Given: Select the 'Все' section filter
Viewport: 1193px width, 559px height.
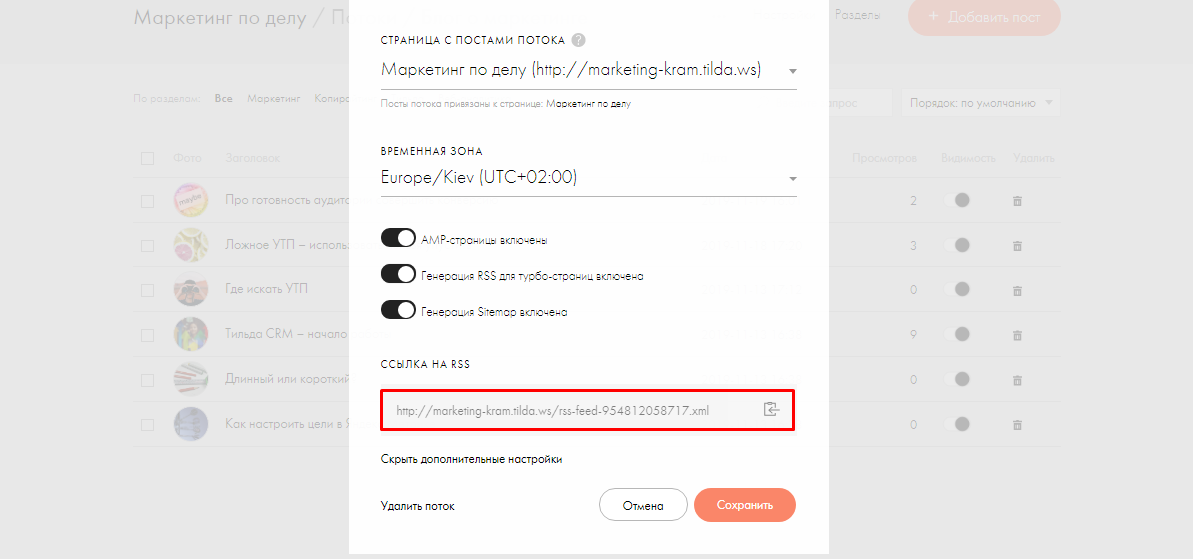Looking at the screenshot, I should click(223, 99).
